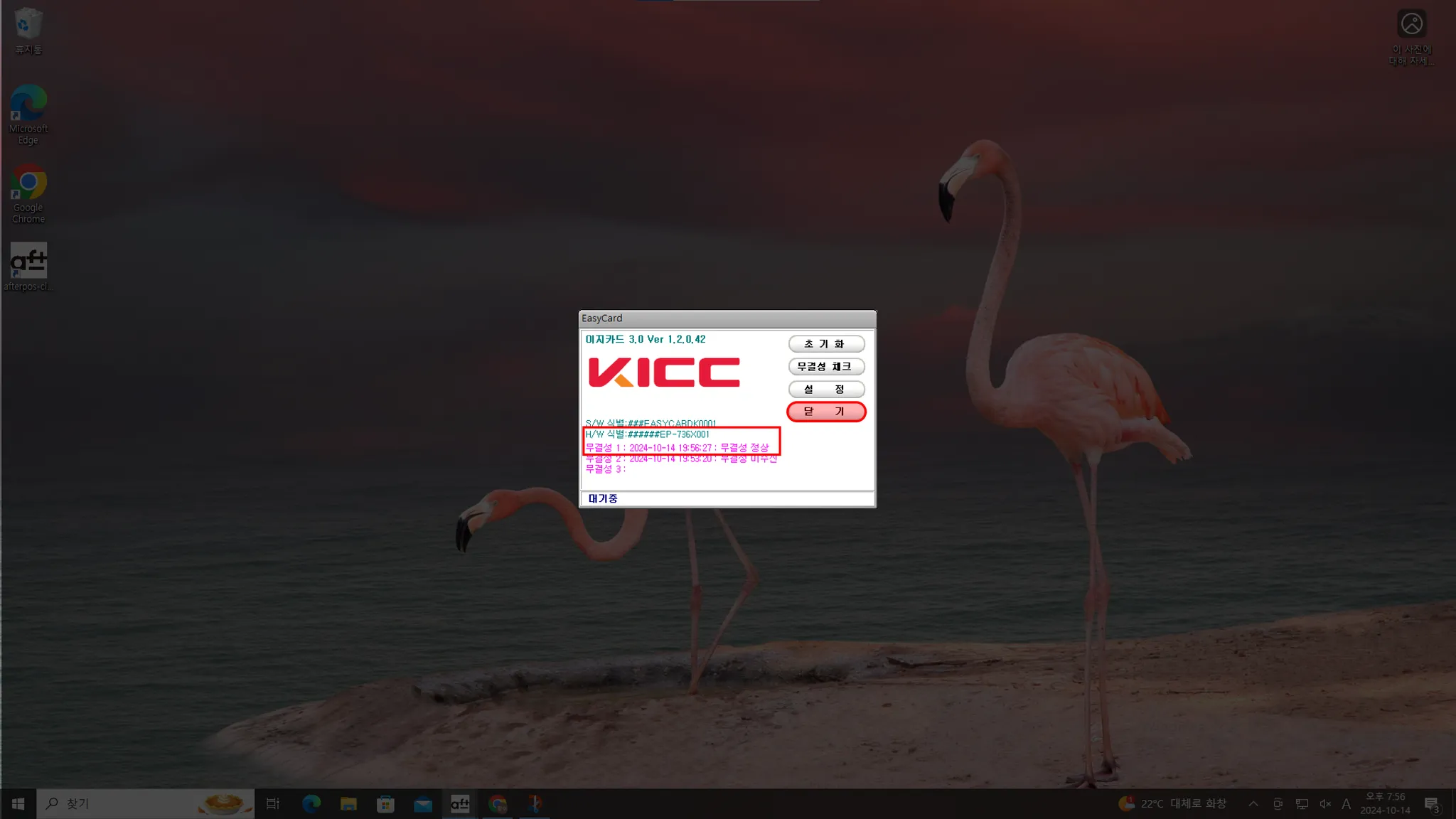
Task: Open Microsoft Store from the taskbar
Action: (385, 804)
